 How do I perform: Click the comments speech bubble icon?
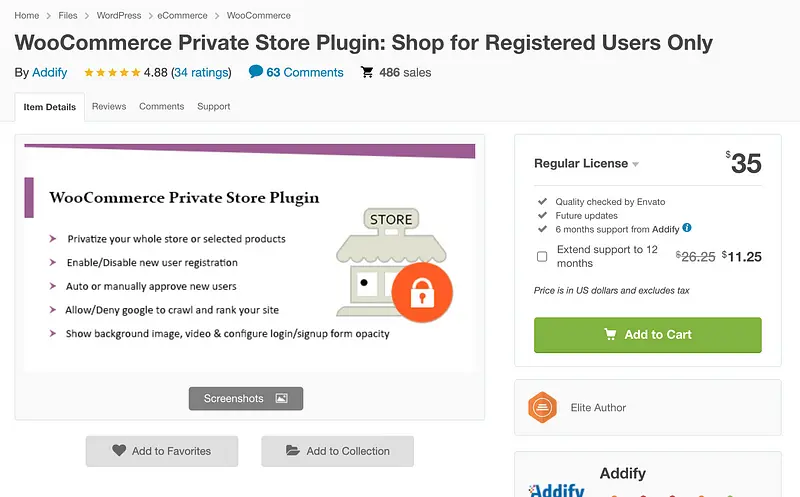(x=256, y=72)
